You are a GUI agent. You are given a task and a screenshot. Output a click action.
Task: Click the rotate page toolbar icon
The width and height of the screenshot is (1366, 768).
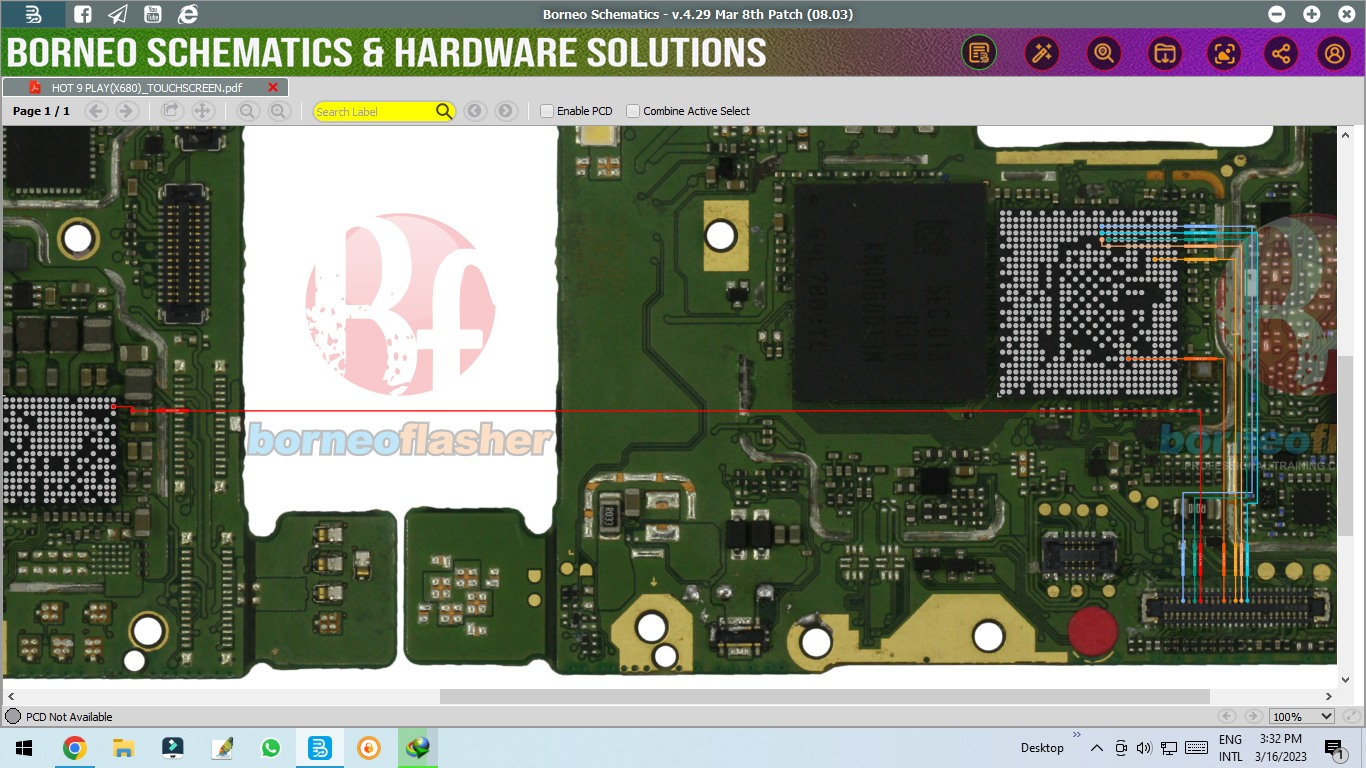coord(172,111)
